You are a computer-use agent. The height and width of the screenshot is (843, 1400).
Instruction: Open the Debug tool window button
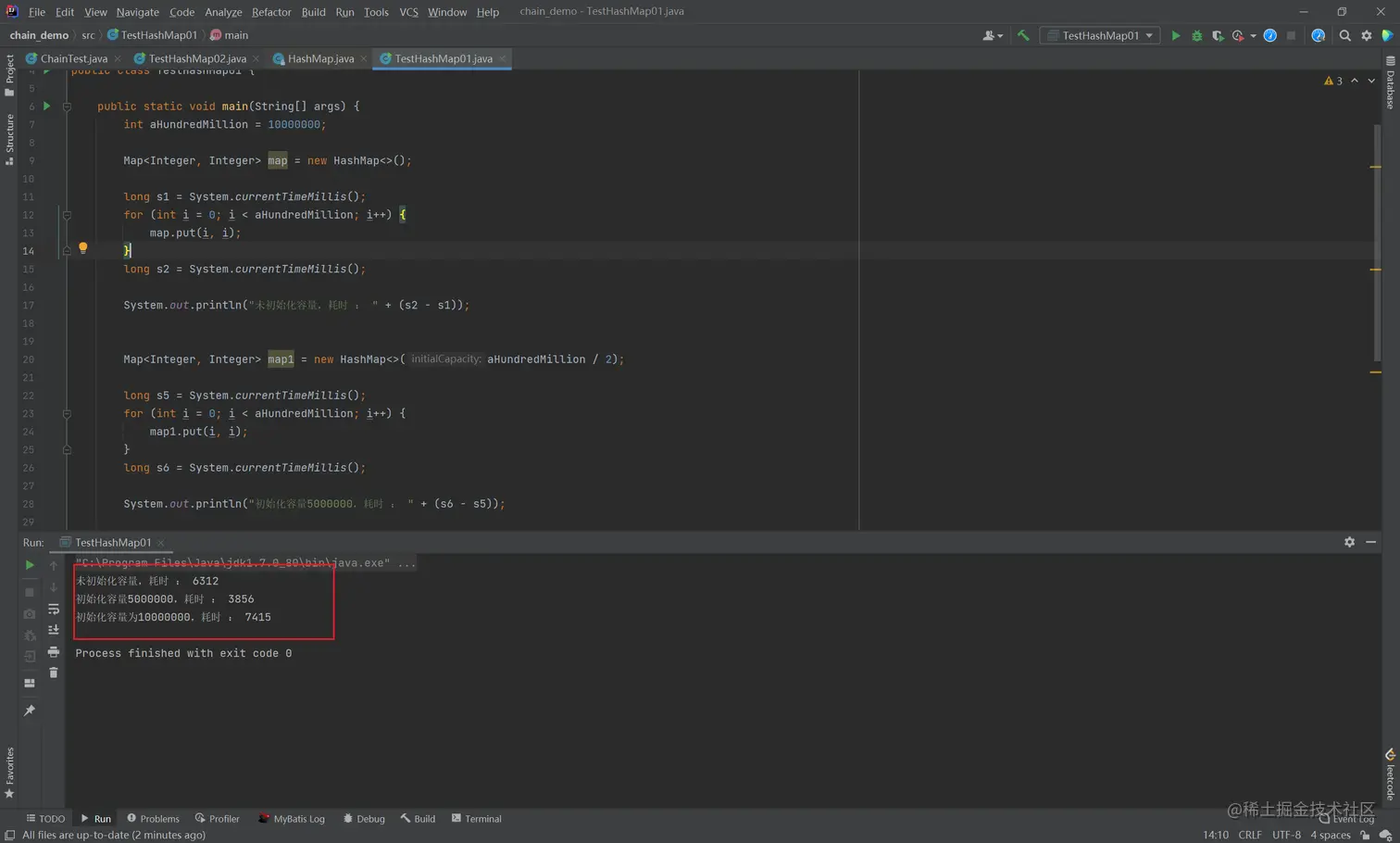(363, 819)
